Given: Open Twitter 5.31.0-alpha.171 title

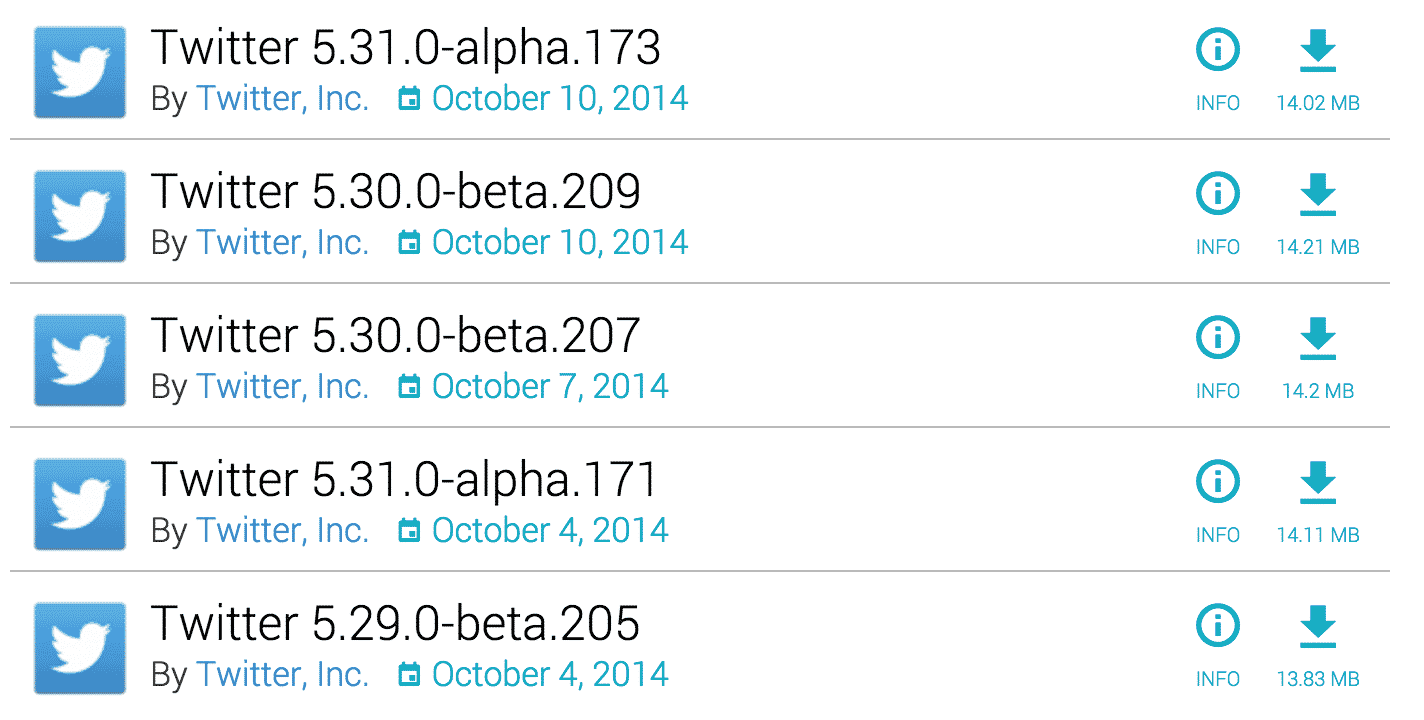Looking at the screenshot, I should (405, 479).
